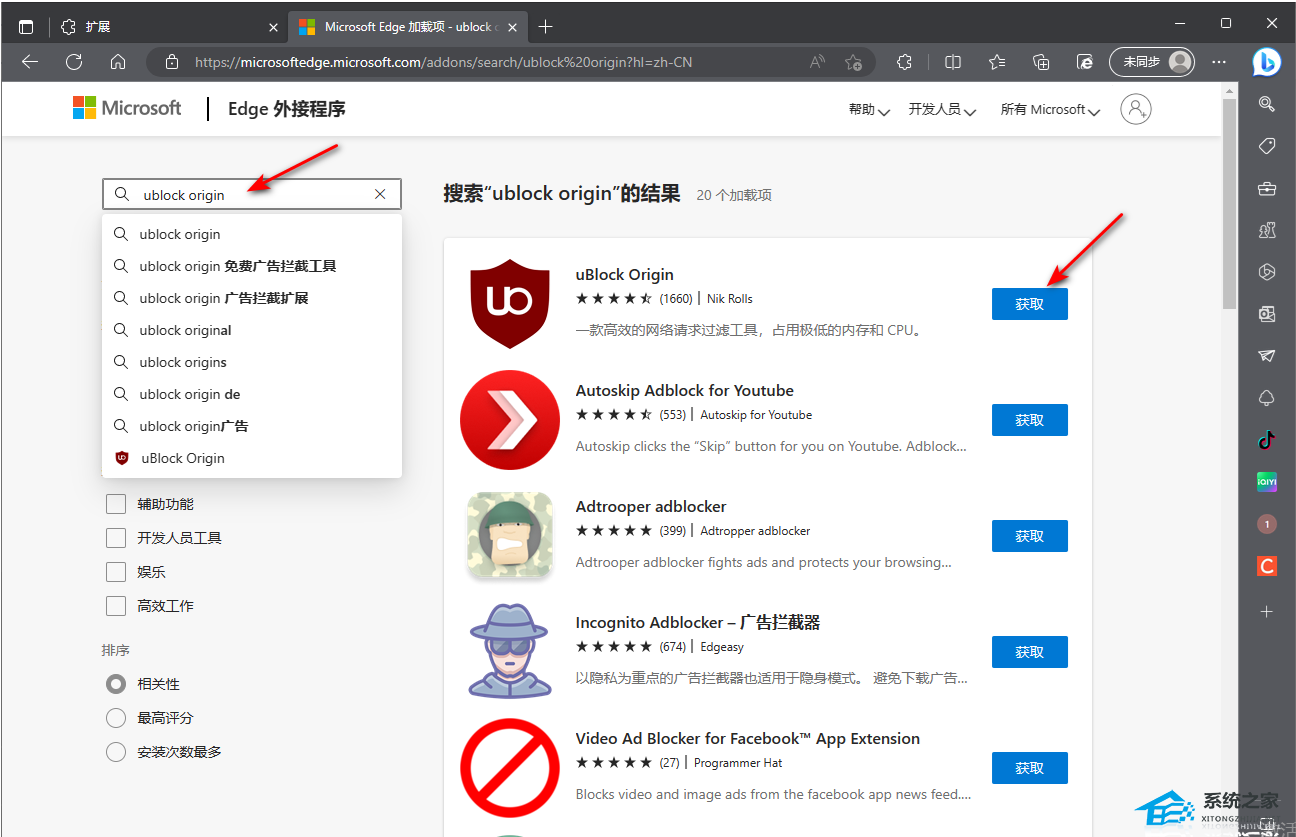This screenshot has height=837, width=1296.
Task: Select the 最高评分 sort radio button
Action: pos(116,718)
